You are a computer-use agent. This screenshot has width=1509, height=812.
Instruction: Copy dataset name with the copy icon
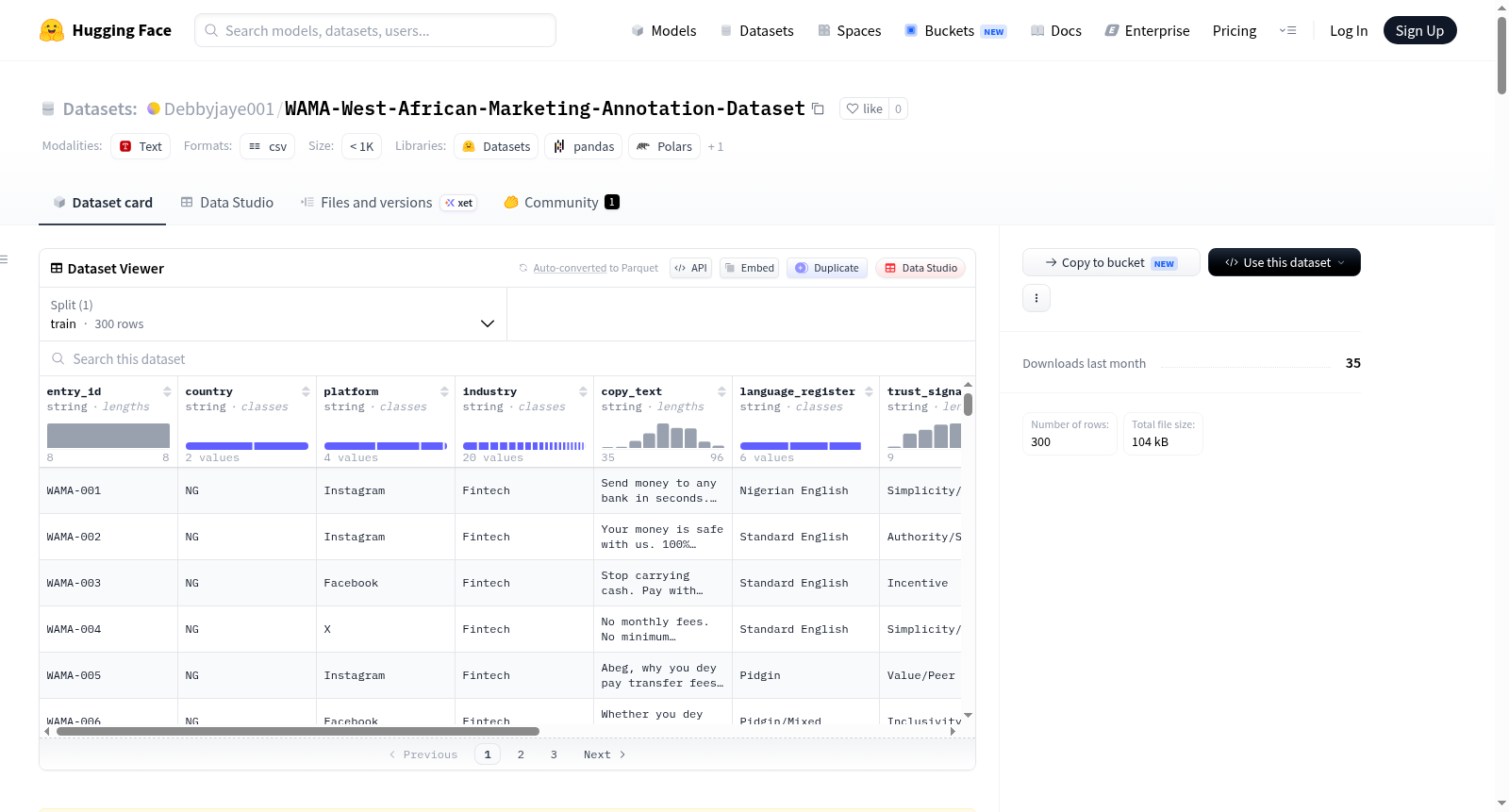(x=818, y=109)
